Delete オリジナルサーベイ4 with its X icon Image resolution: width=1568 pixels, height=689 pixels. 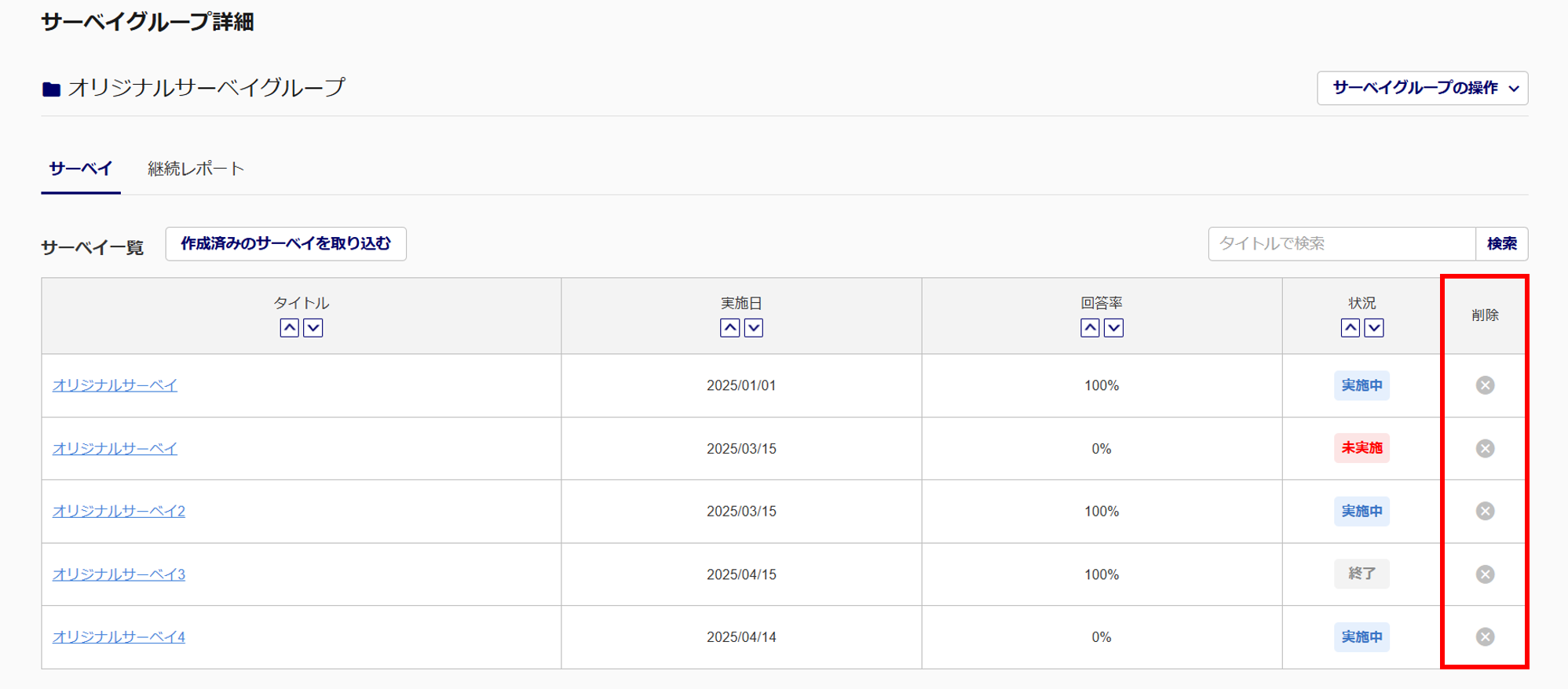pos(1484,636)
